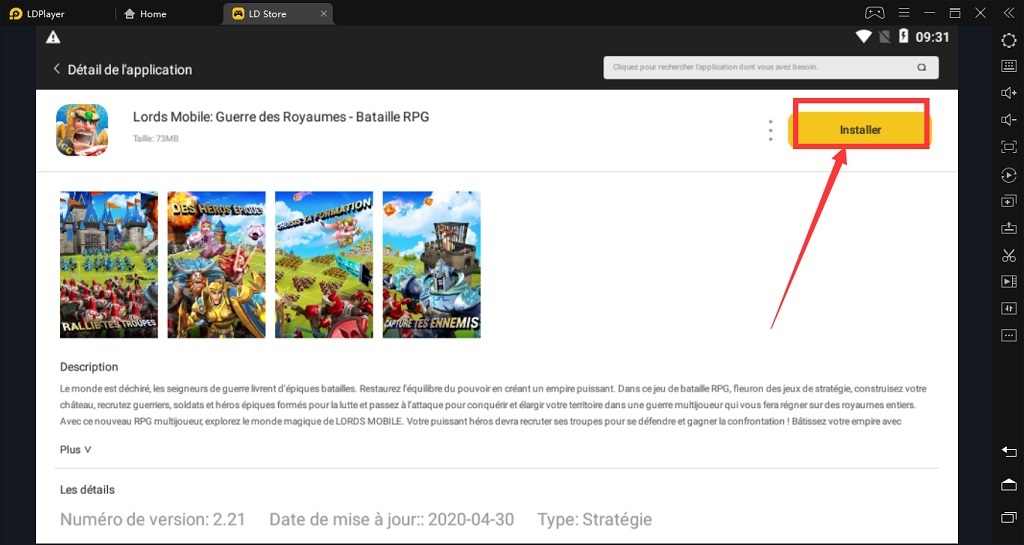Open the Capture Tes Ennemis screenshot
The width and height of the screenshot is (1024, 545).
click(432, 264)
